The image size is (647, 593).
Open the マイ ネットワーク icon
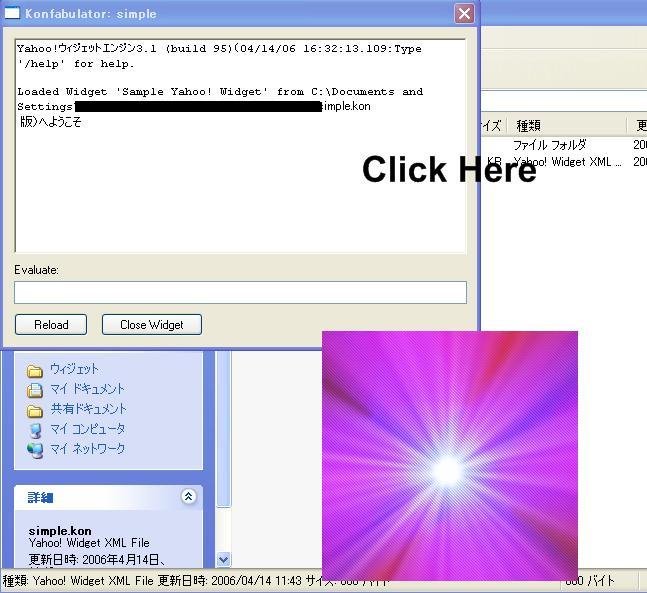click(x=35, y=450)
